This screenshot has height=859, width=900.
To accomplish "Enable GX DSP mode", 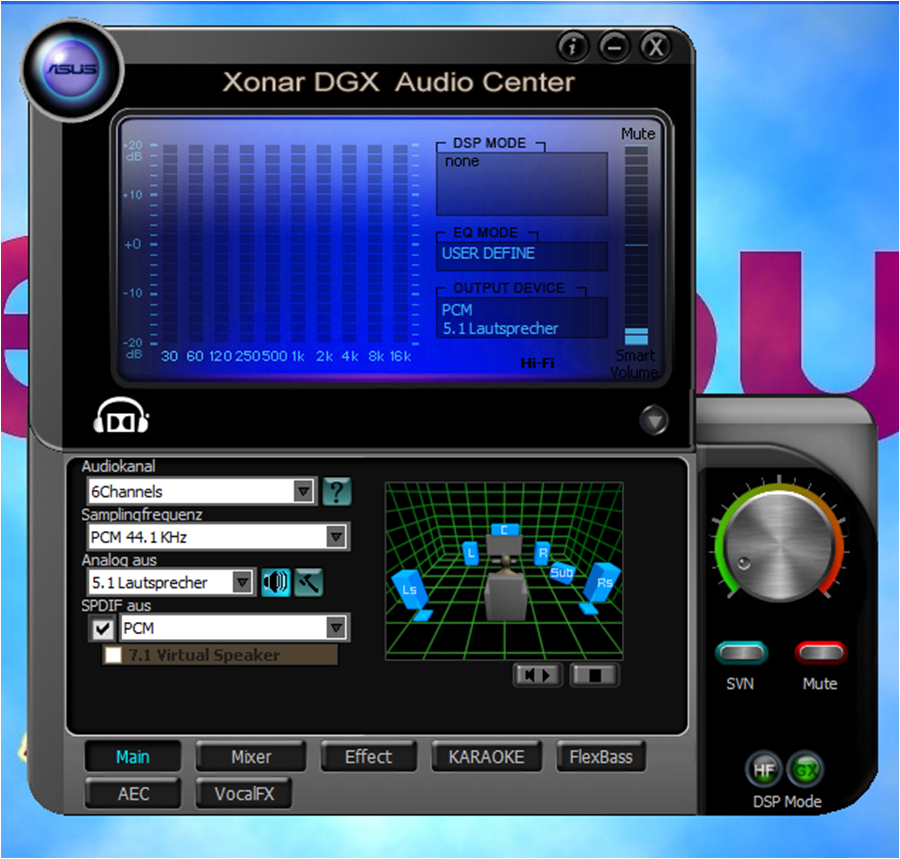I will point(805,770).
